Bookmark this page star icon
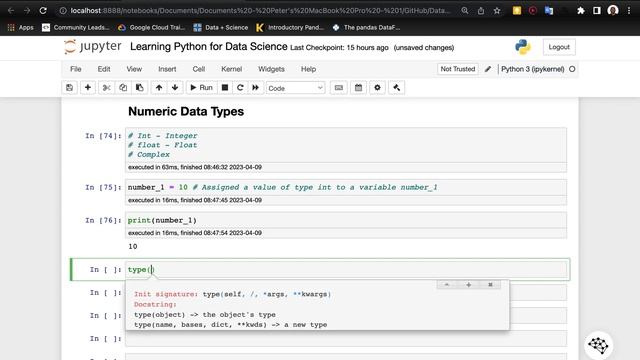 click(x=497, y=11)
